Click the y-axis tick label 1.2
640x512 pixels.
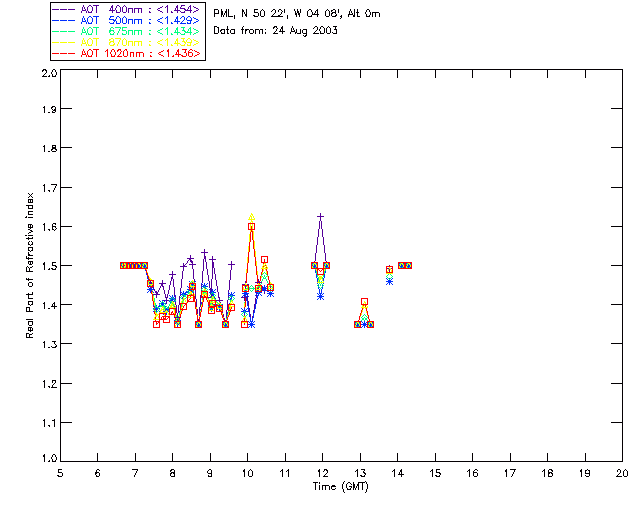point(49,384)
